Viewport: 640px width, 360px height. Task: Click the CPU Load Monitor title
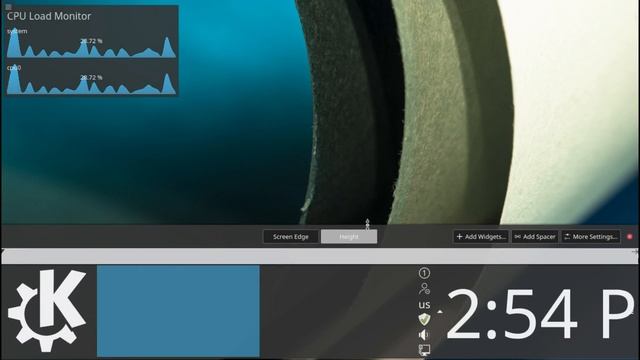coord(49,16)
